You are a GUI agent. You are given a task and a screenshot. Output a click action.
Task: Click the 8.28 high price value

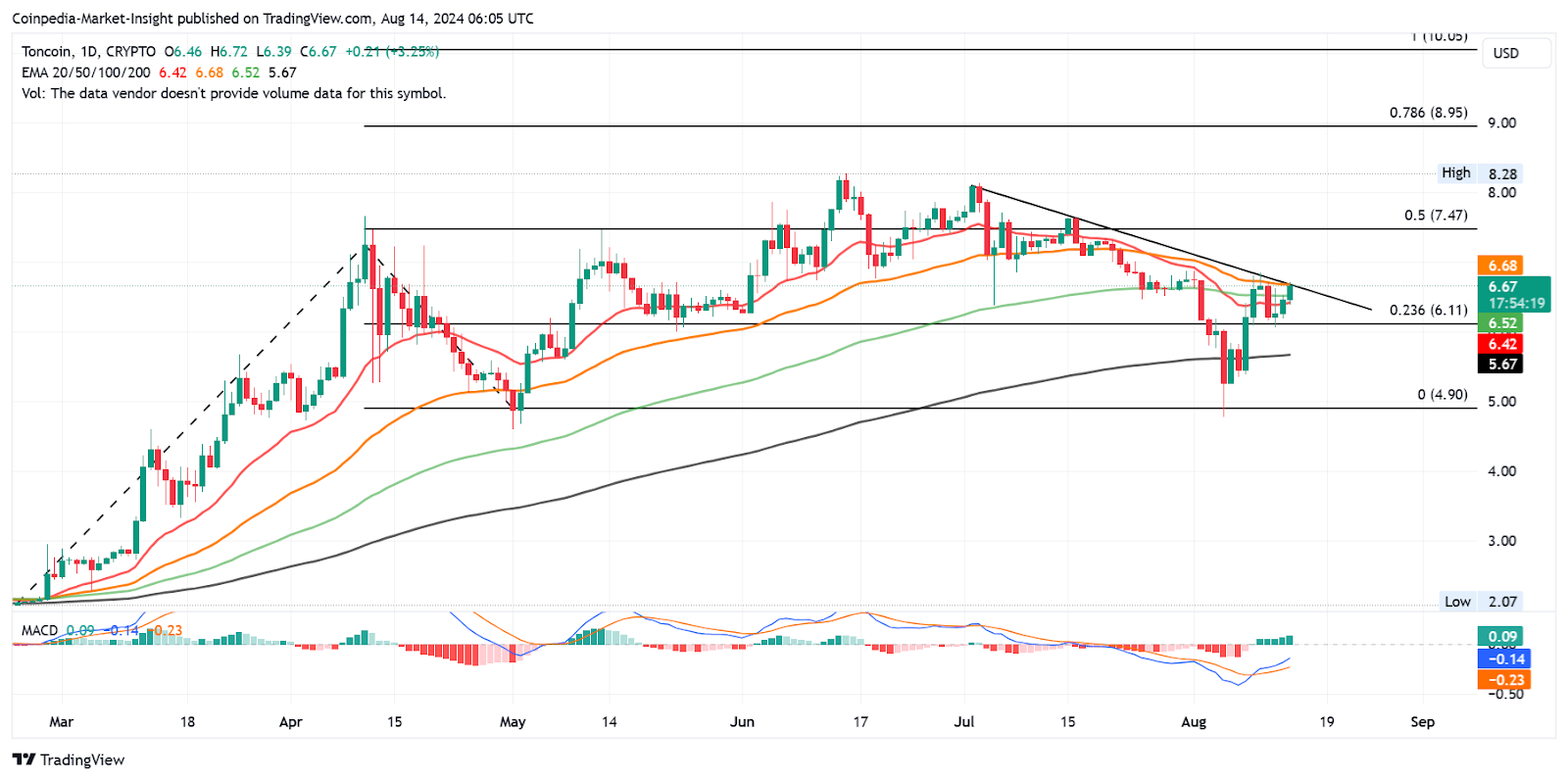[1502, 174]
